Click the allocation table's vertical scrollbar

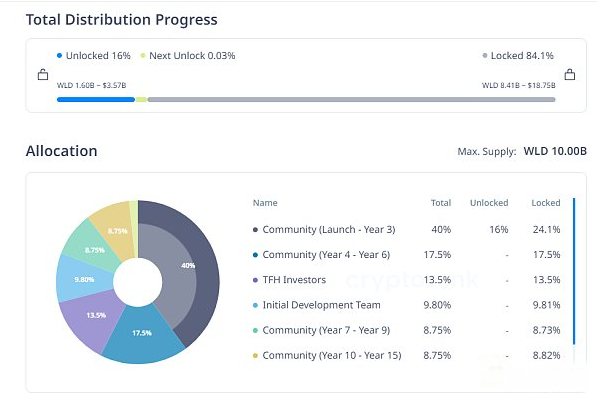click(574, 271)
